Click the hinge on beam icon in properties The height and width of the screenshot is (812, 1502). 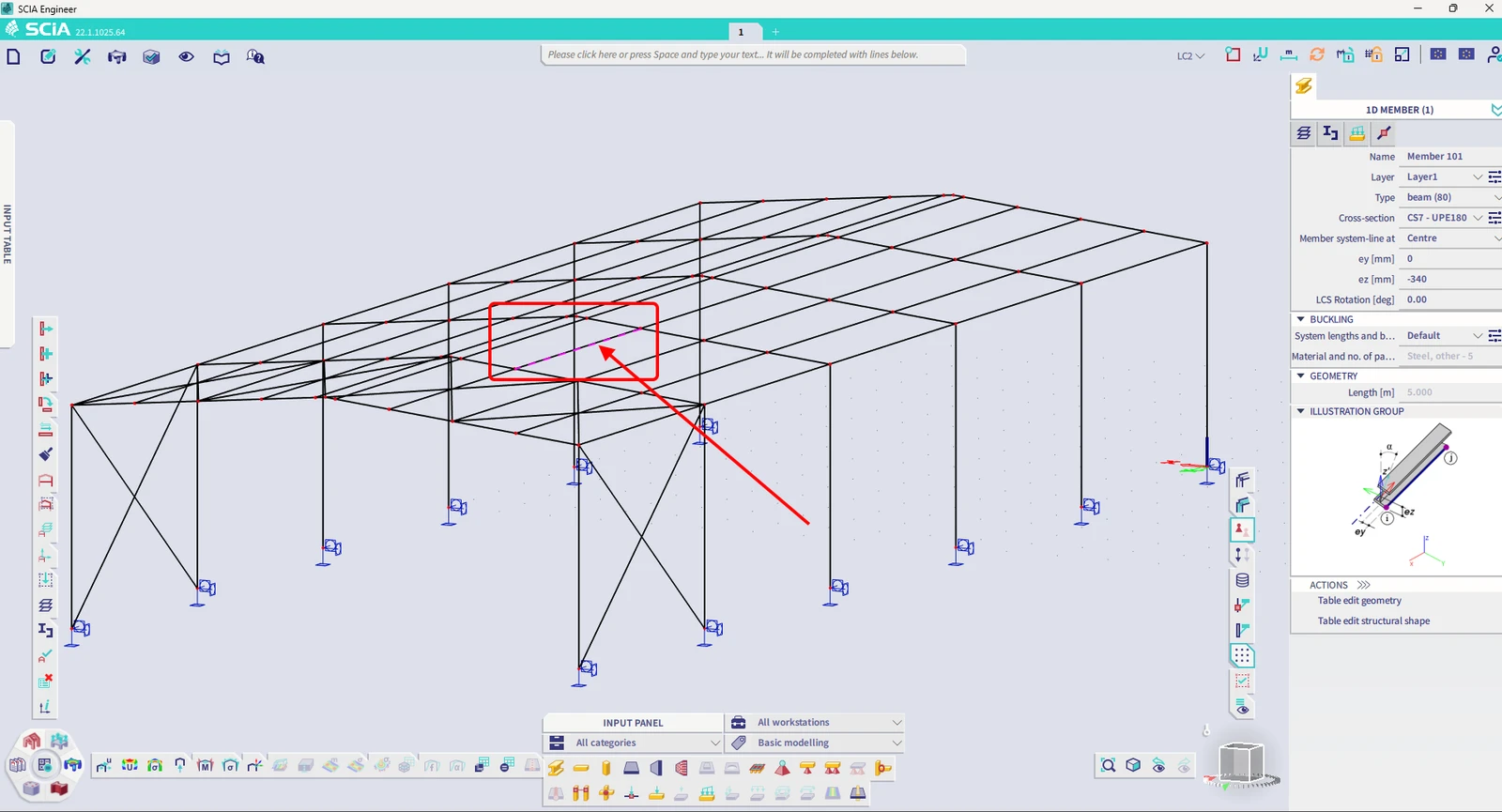pos(1384,133)
